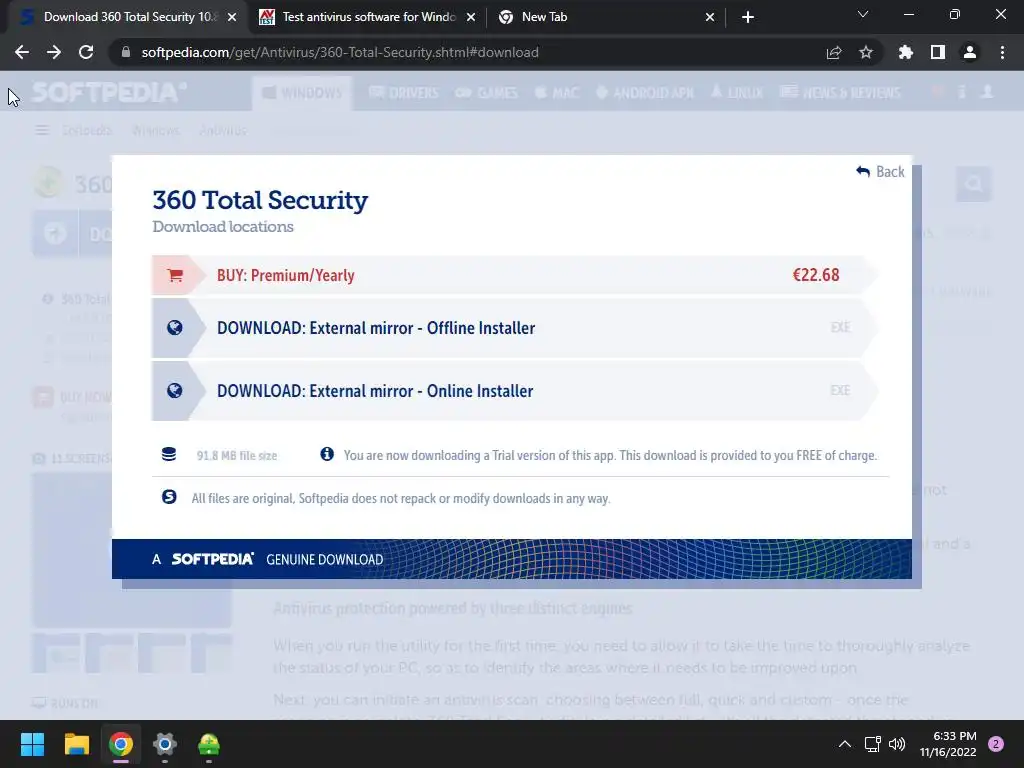Open notifications badge showing 2
This screenshot has height=768, width=1024.
(996, 744)
